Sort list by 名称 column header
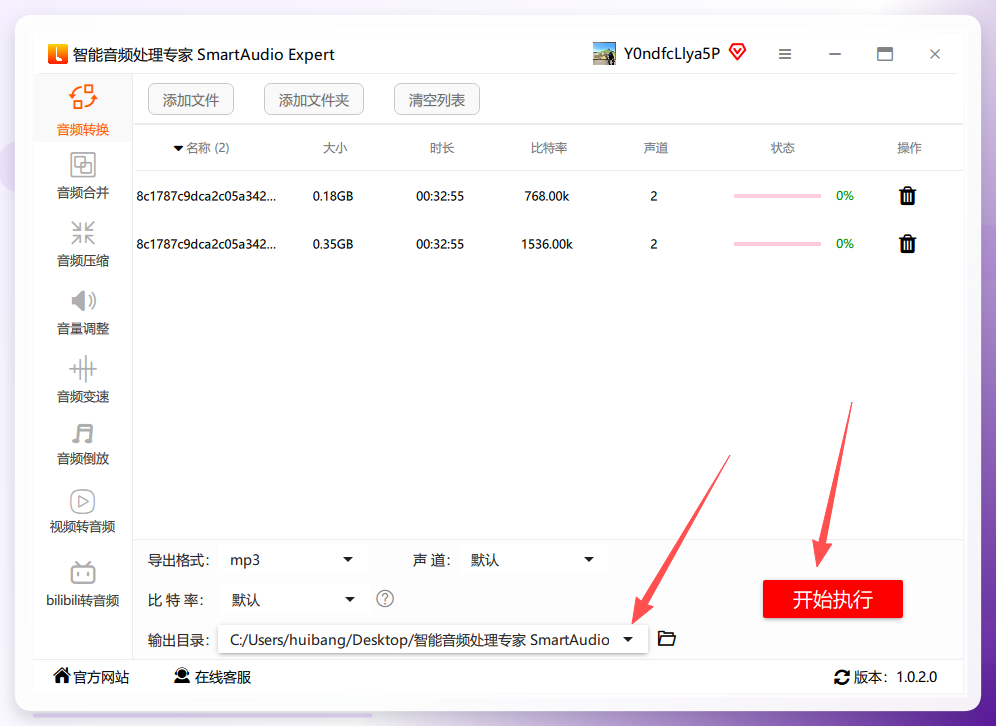 pyautogui.click(x=201, y=148)
